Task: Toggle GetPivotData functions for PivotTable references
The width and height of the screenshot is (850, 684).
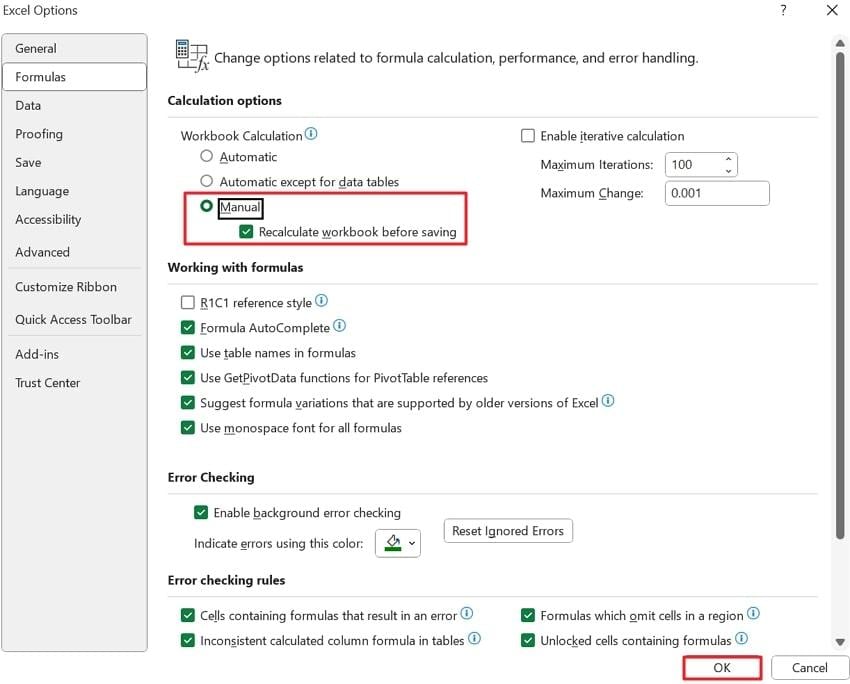Action: [188, 378]
